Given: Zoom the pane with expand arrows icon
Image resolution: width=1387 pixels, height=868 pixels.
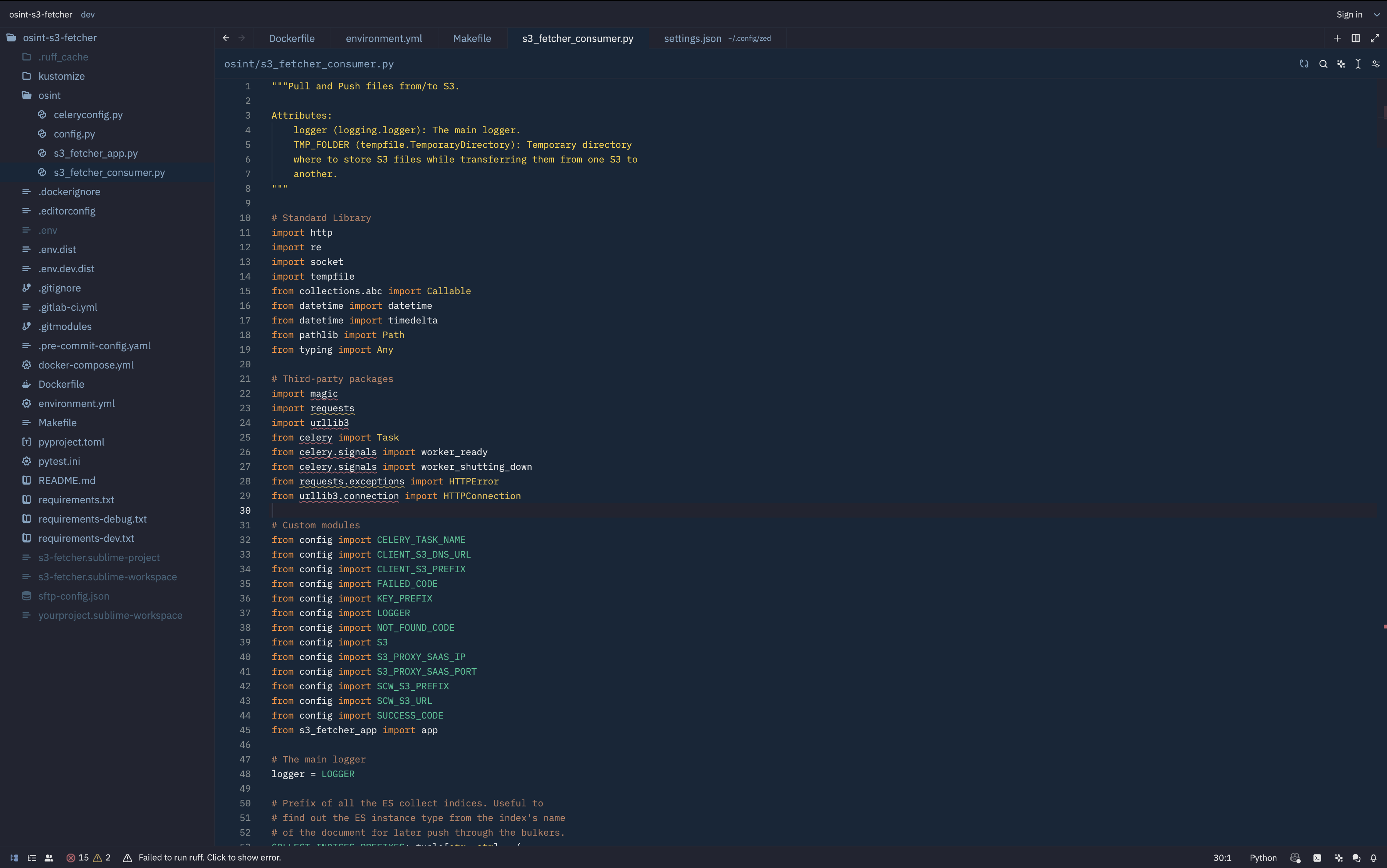Looking at the screenshot, I should (x=1375, y=38).
